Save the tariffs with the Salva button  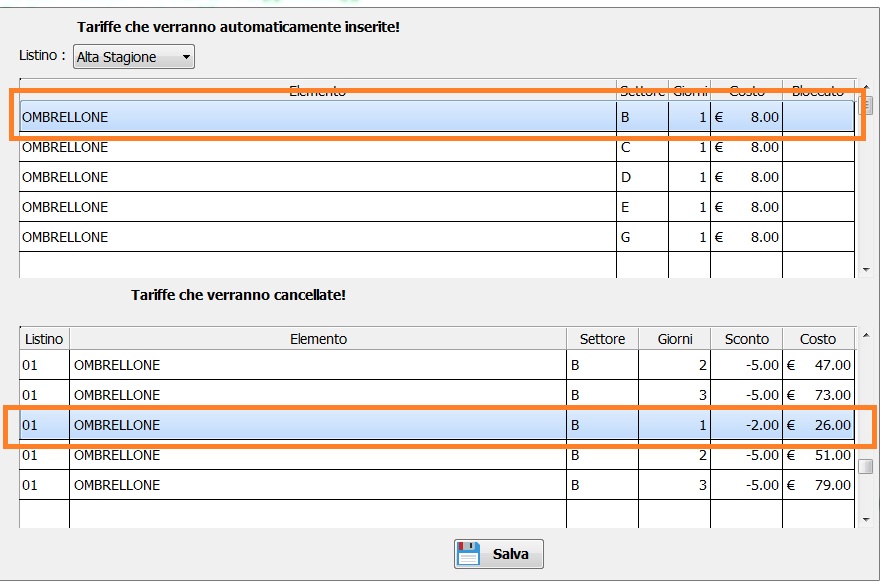click(x=498, y=554)
